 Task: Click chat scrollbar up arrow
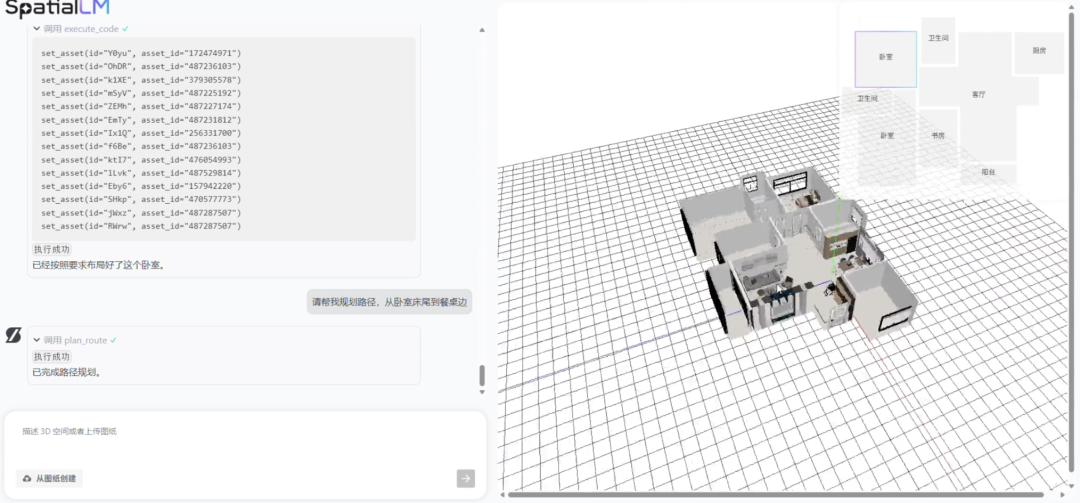coord(481,30)
